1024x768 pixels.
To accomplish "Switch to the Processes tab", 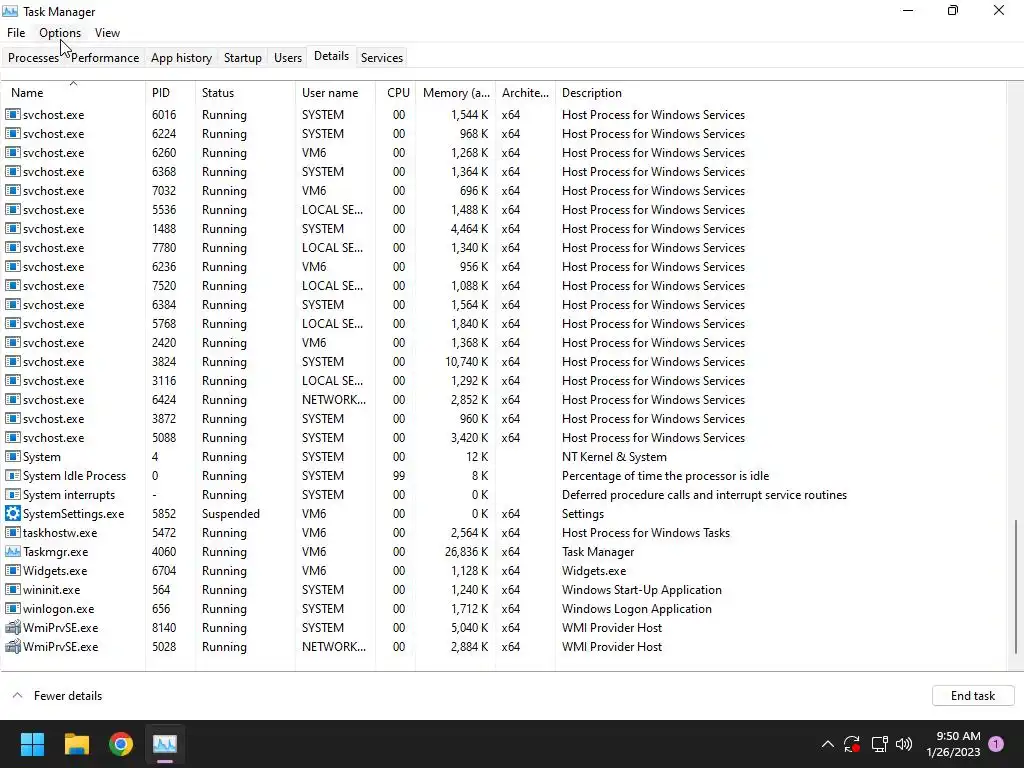I will [33, 57].
